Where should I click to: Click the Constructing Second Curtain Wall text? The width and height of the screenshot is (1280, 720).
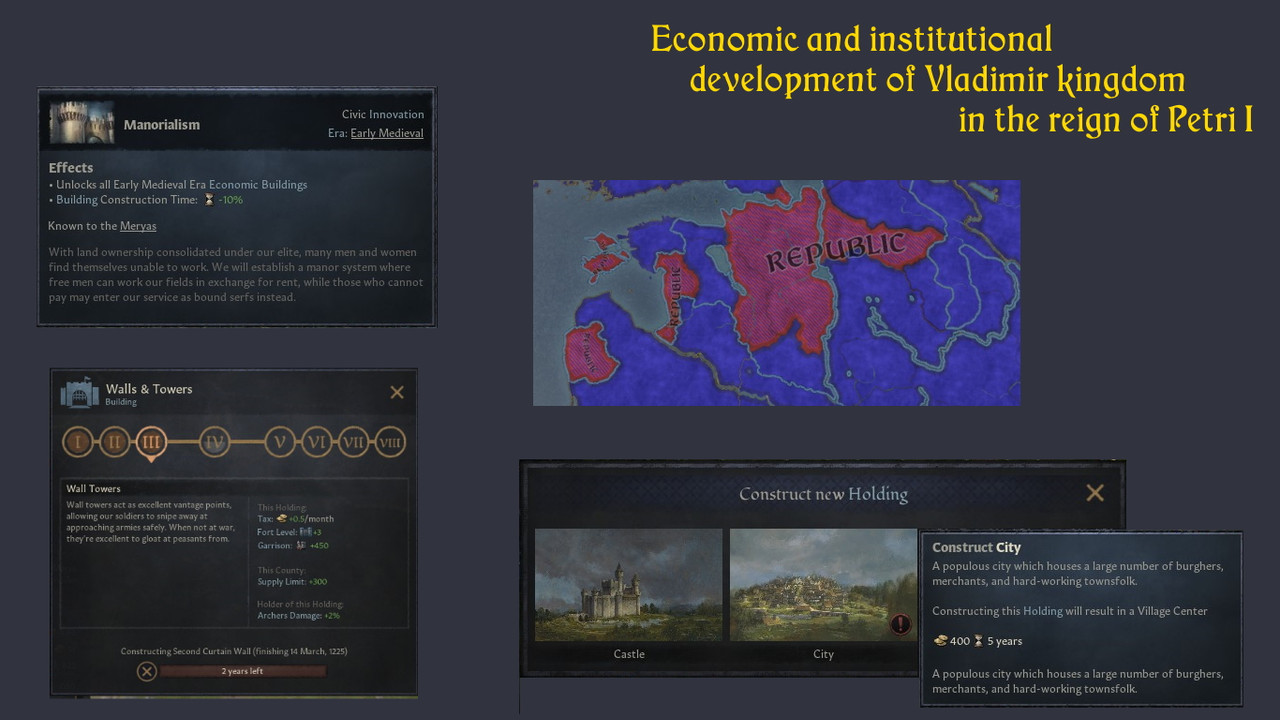coord(234,651)
